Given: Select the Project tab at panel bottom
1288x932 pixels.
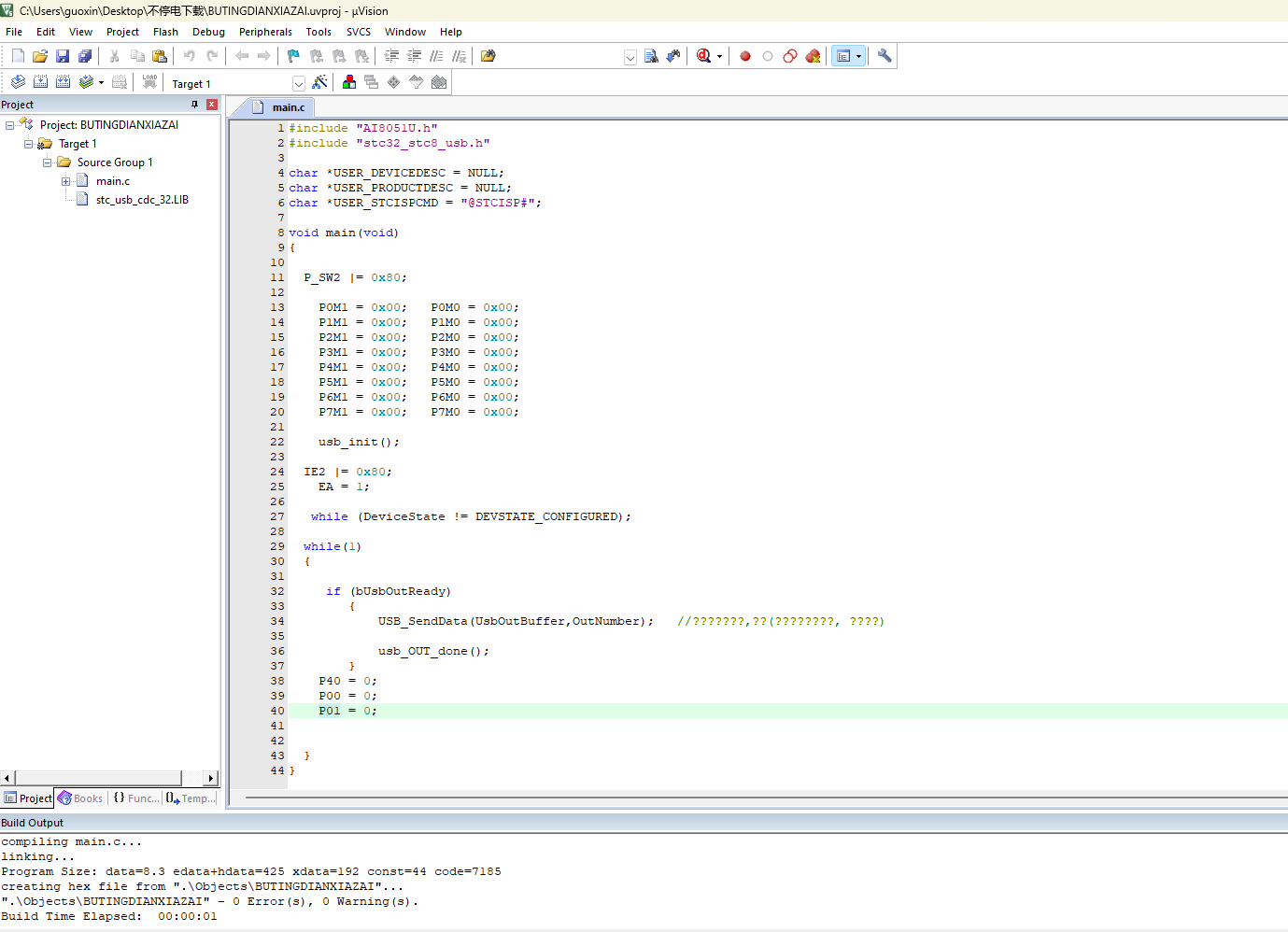Looking at the screenshot, I should pos(28,798).
